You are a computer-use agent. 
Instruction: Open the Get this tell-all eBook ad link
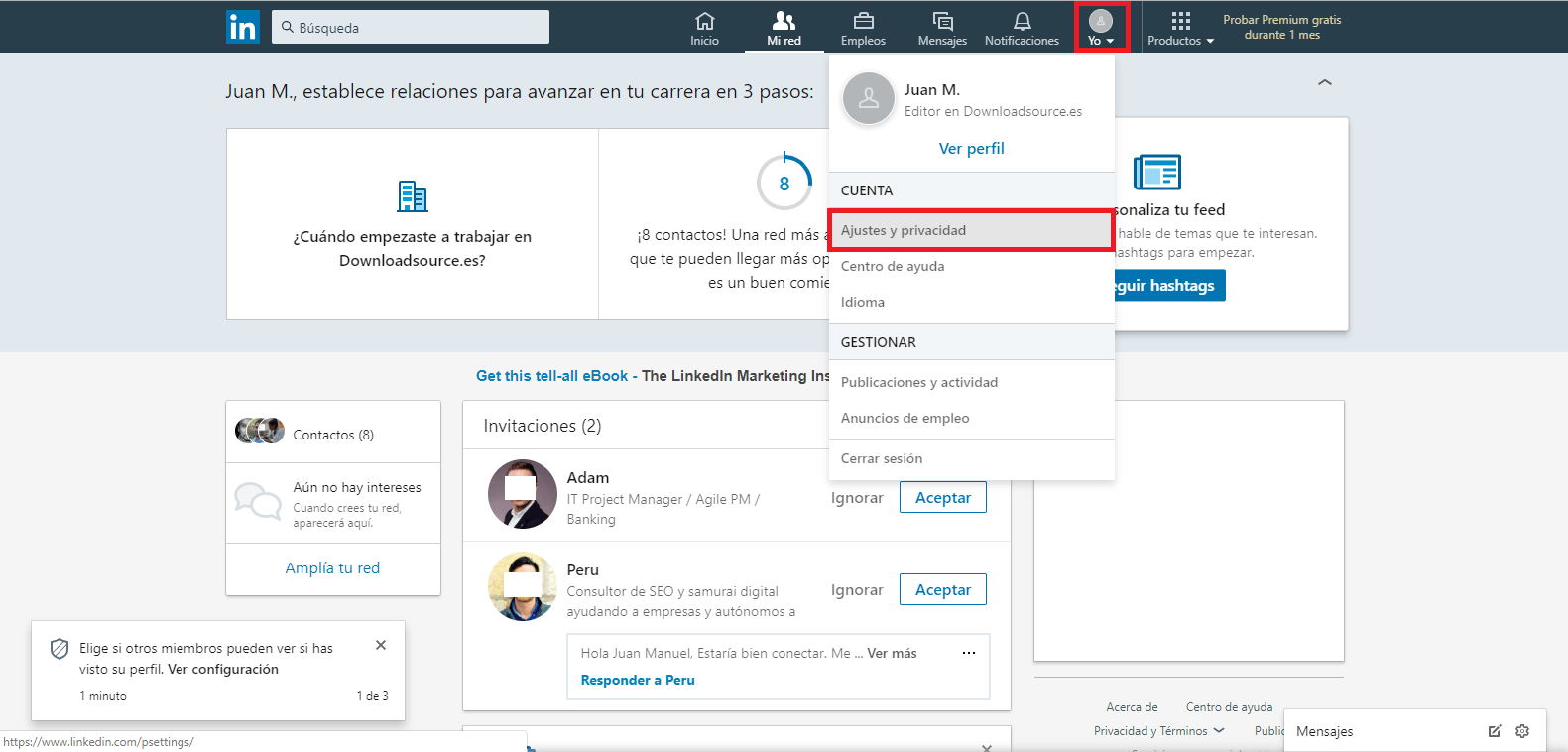click(551, 375)
